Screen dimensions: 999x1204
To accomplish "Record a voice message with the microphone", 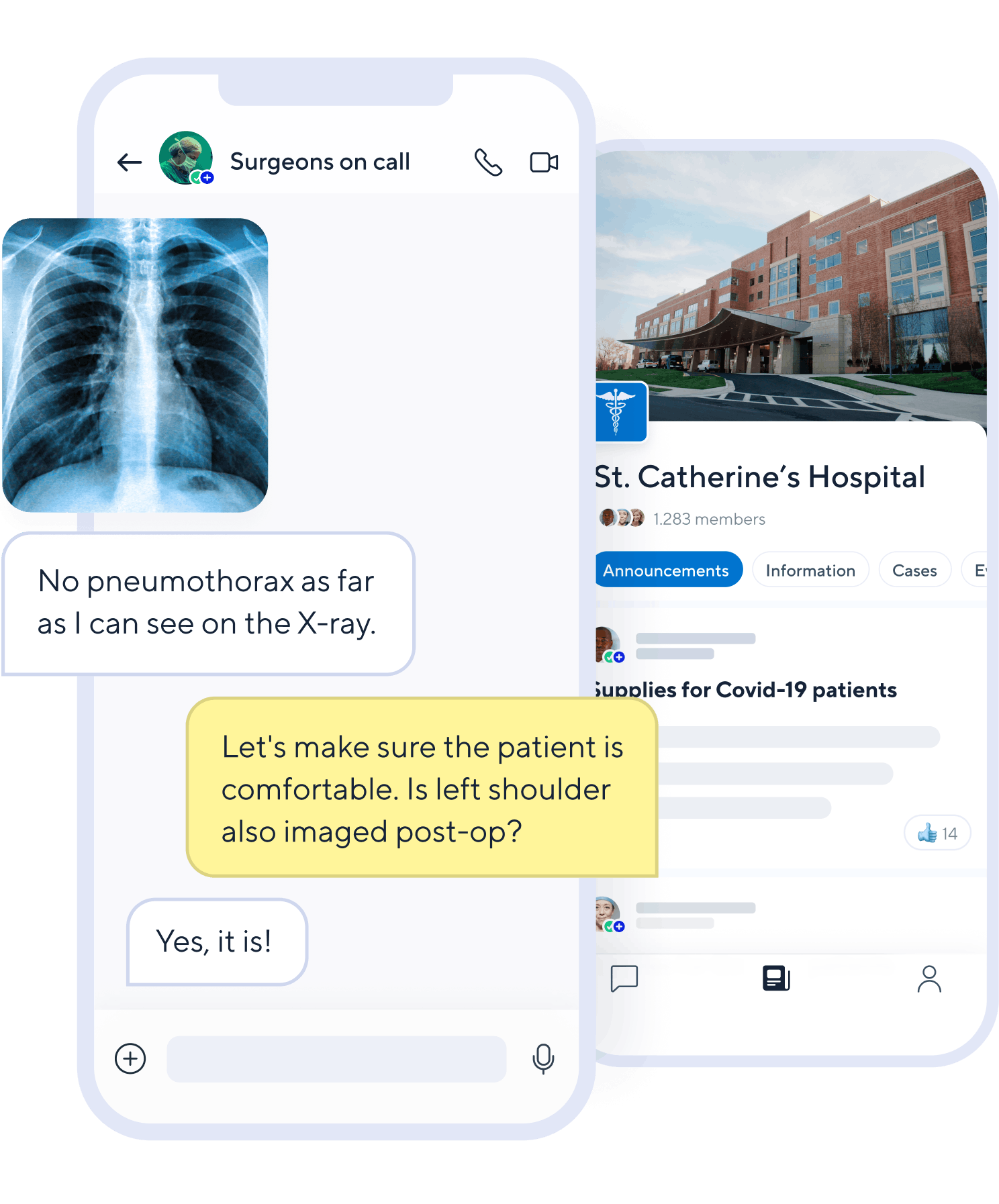I will (543, 1059).
